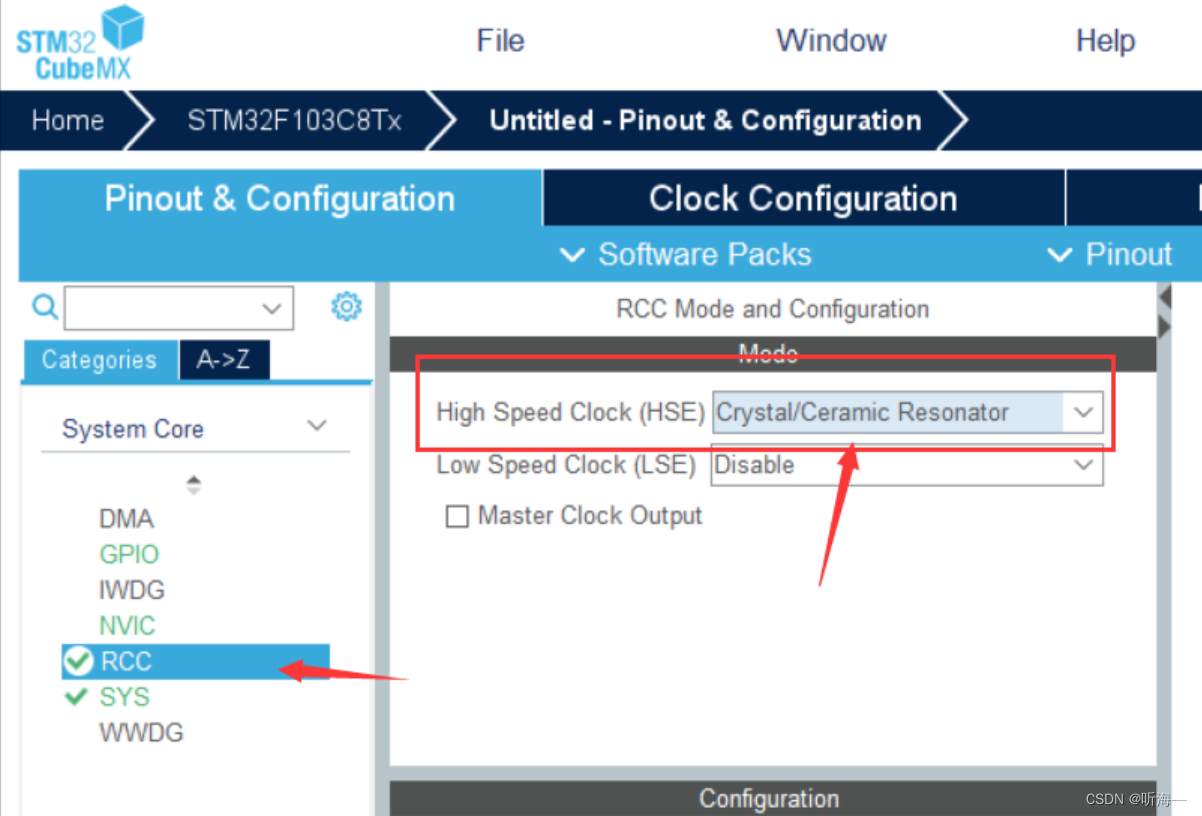The width and height of the screenshot is (1202, 816).
Task: Open the File menu
Action: point(500,41)
